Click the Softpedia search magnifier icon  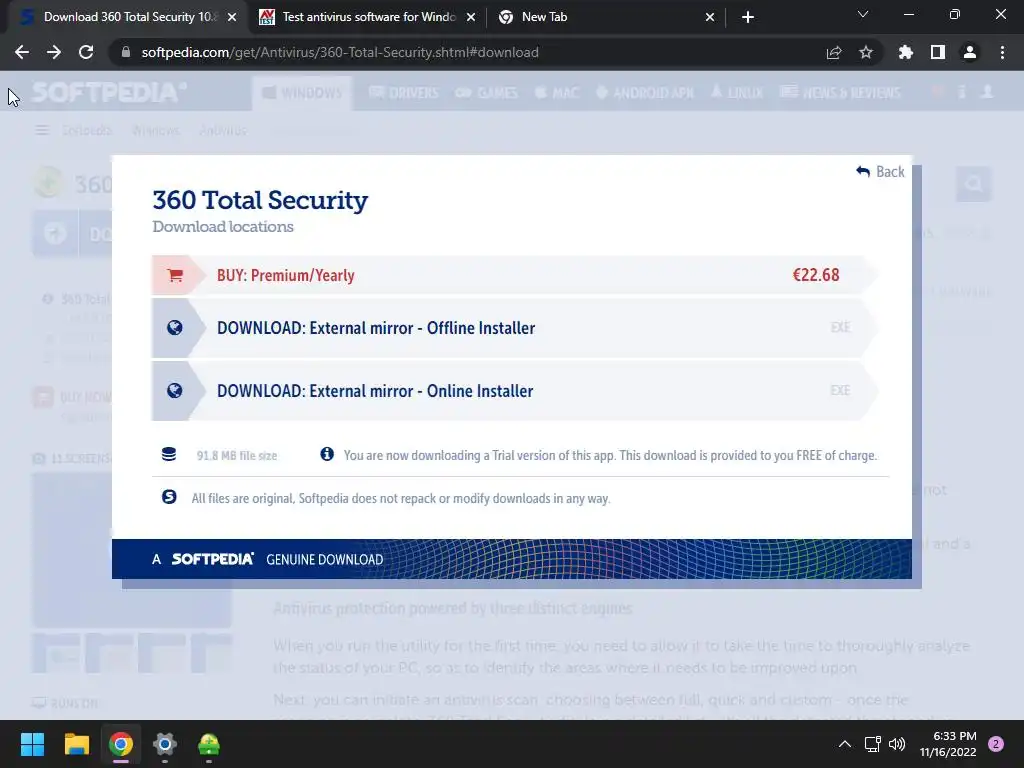[x=973, y=184]
